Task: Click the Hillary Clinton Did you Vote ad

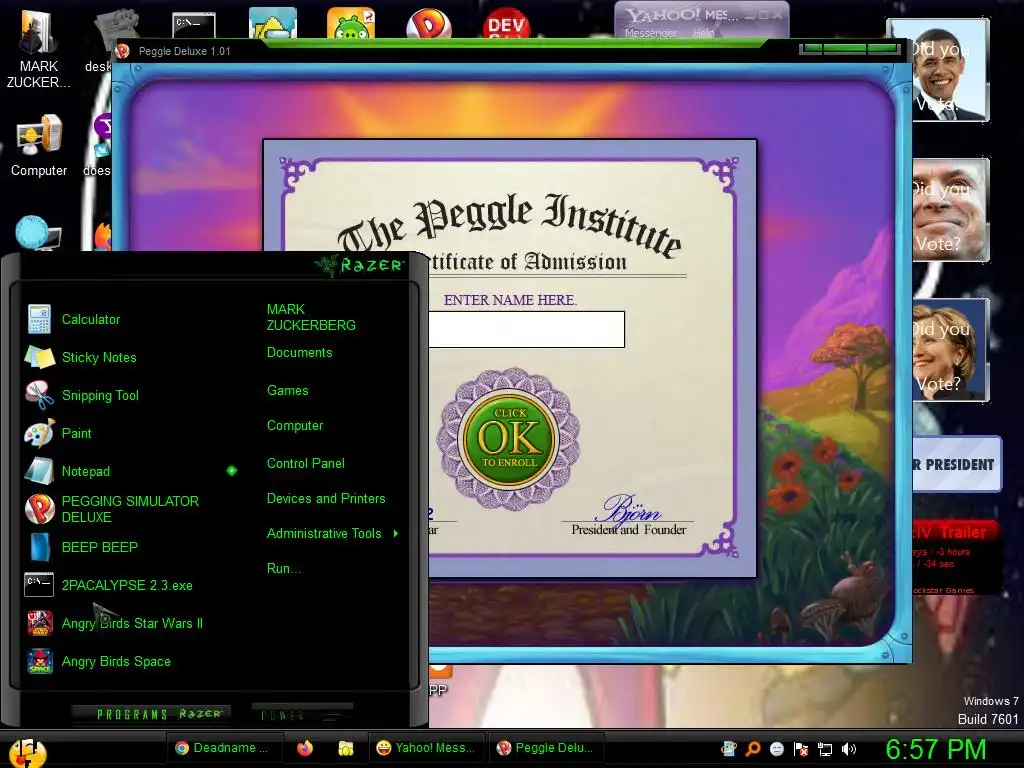Action: [950, 349]
